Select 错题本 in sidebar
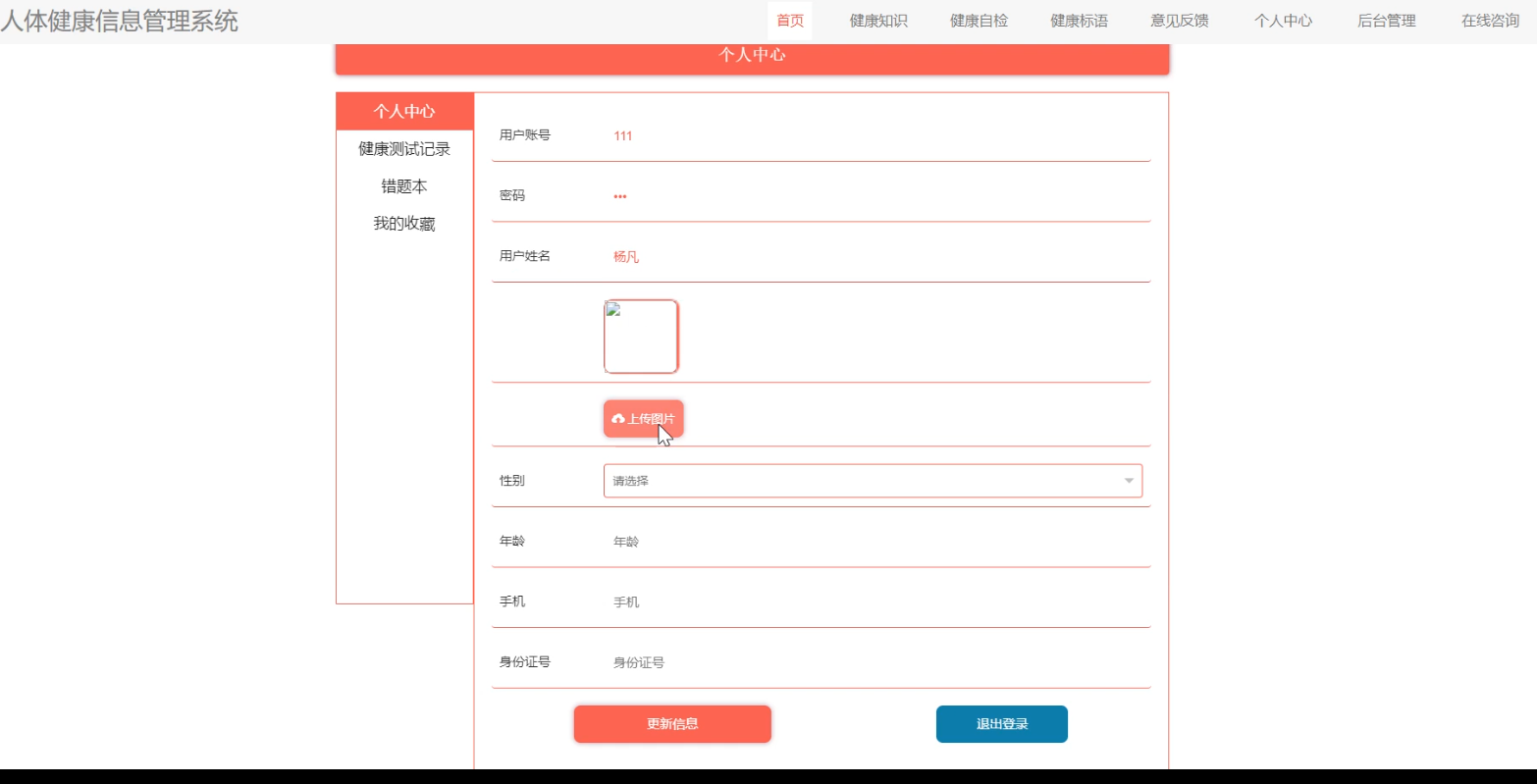Image resolution: width=1537 pixels, height=784 pixels. click(404, 186)
